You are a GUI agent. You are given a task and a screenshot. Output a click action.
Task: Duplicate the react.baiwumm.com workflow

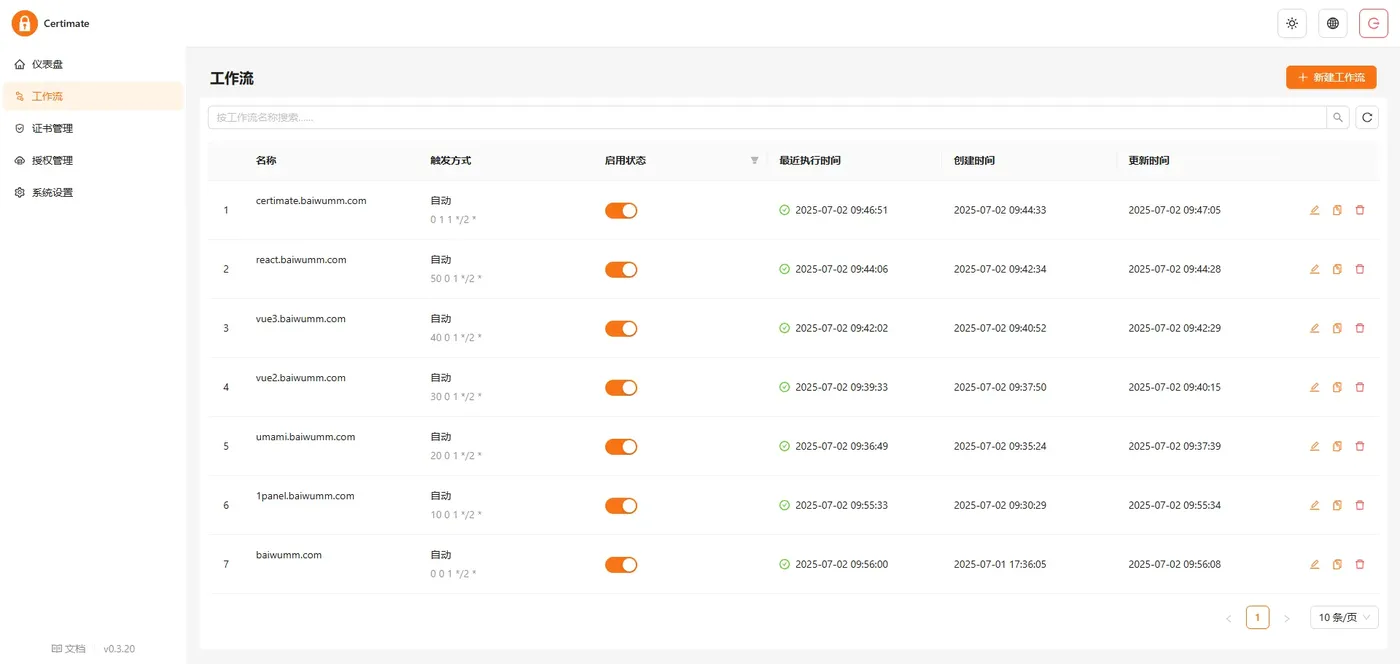(1337, 269)
